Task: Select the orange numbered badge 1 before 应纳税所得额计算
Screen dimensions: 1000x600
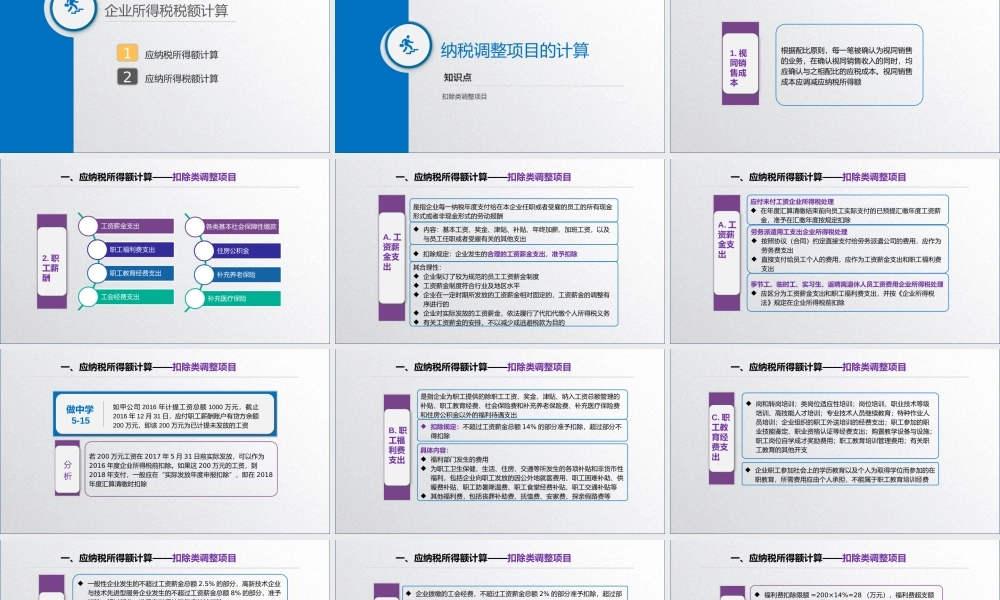Action: click(125, 52)
